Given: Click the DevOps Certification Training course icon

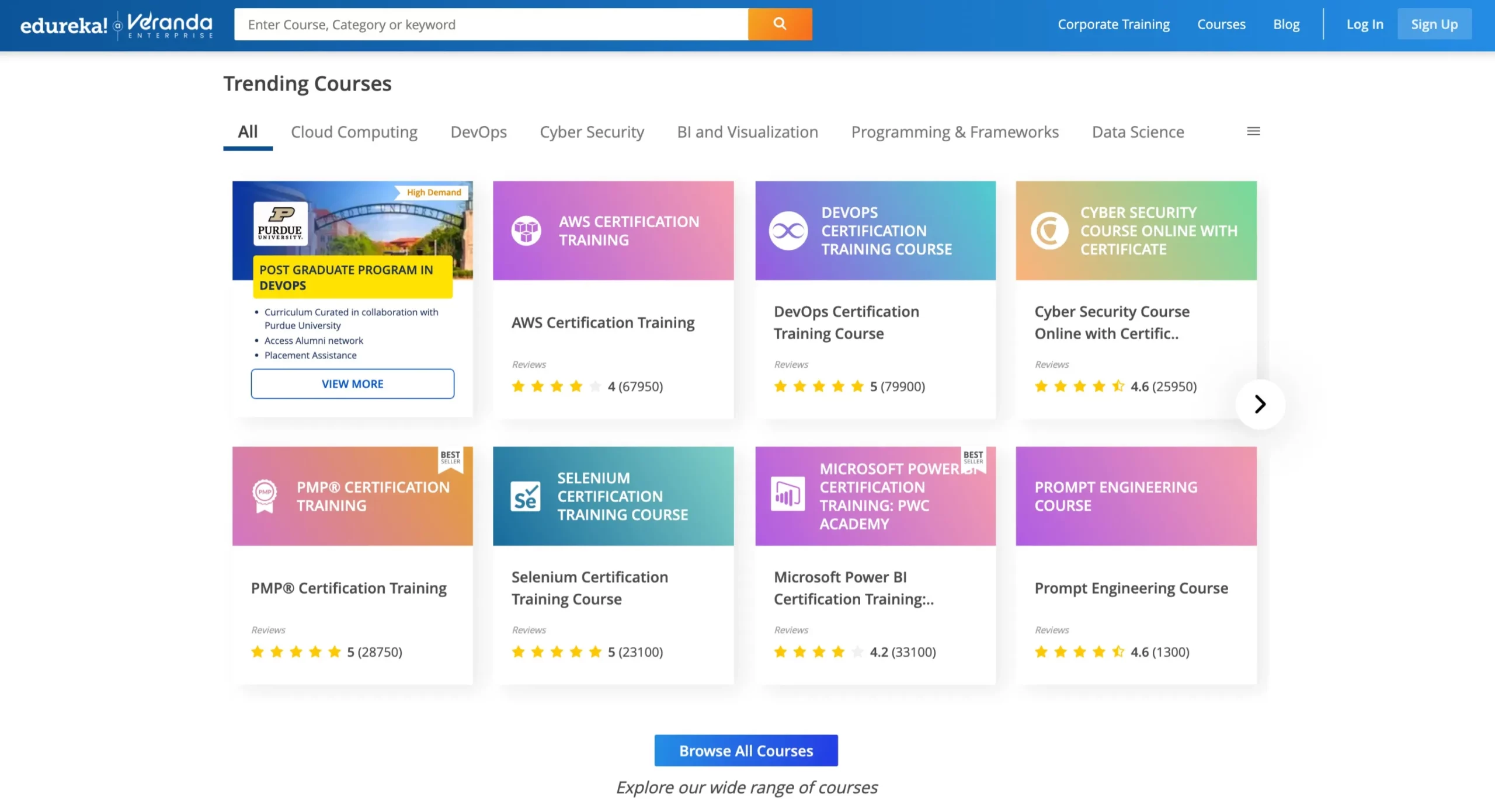Looking at the screenshot, I should click(789, 229).
